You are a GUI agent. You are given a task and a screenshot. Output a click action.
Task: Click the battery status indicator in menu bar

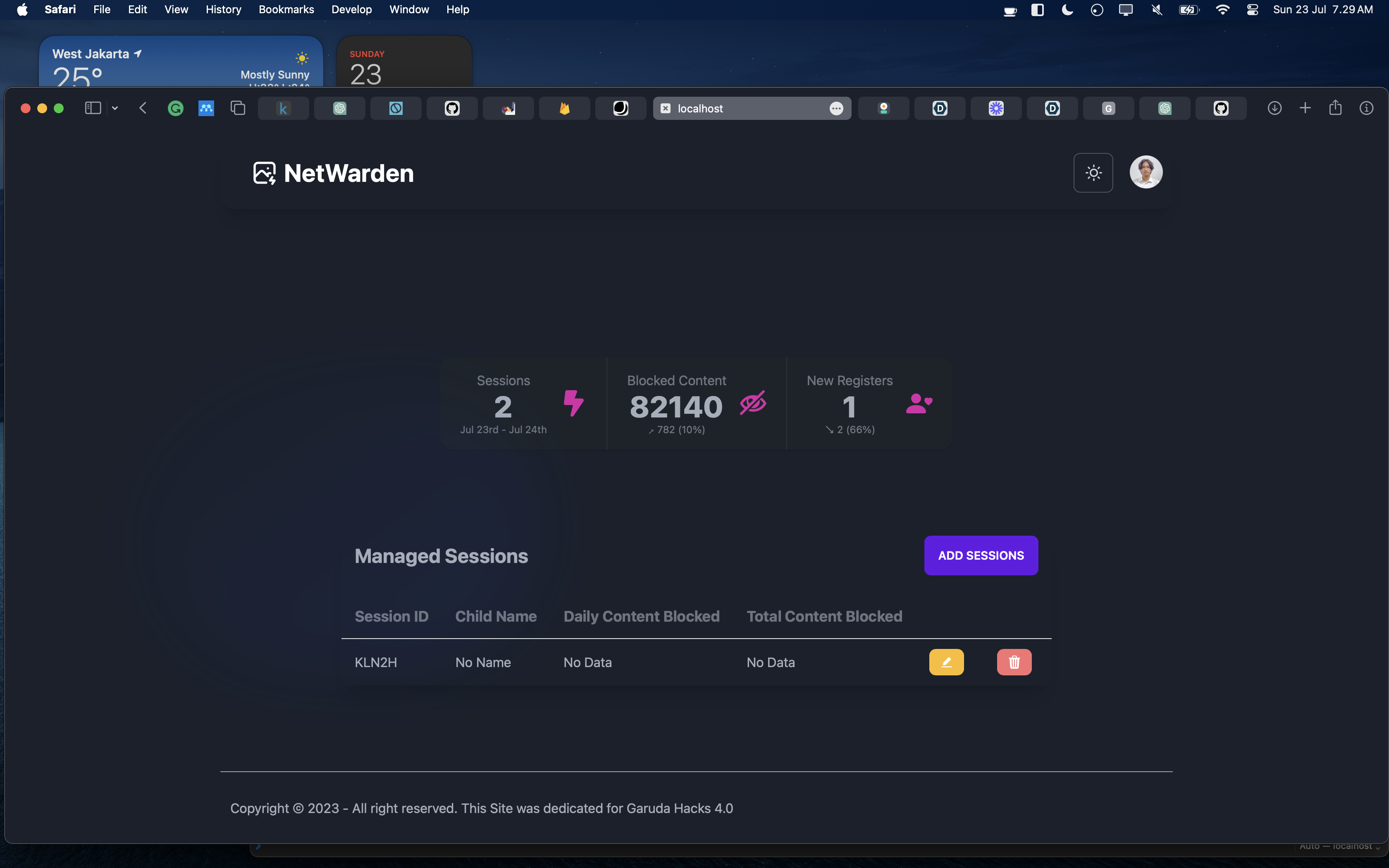[1189, 9]
